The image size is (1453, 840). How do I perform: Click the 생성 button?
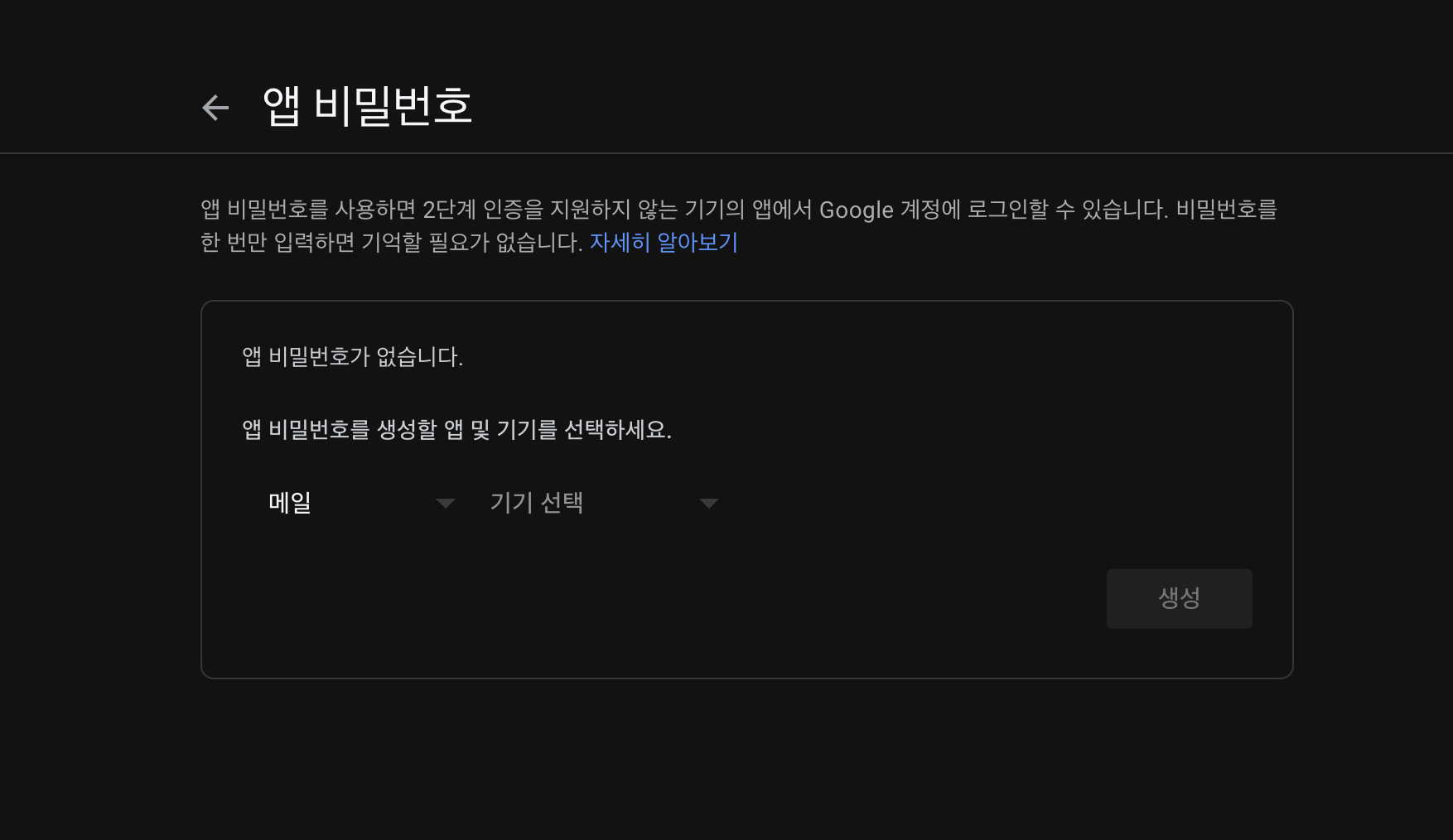pos(1179,598)
